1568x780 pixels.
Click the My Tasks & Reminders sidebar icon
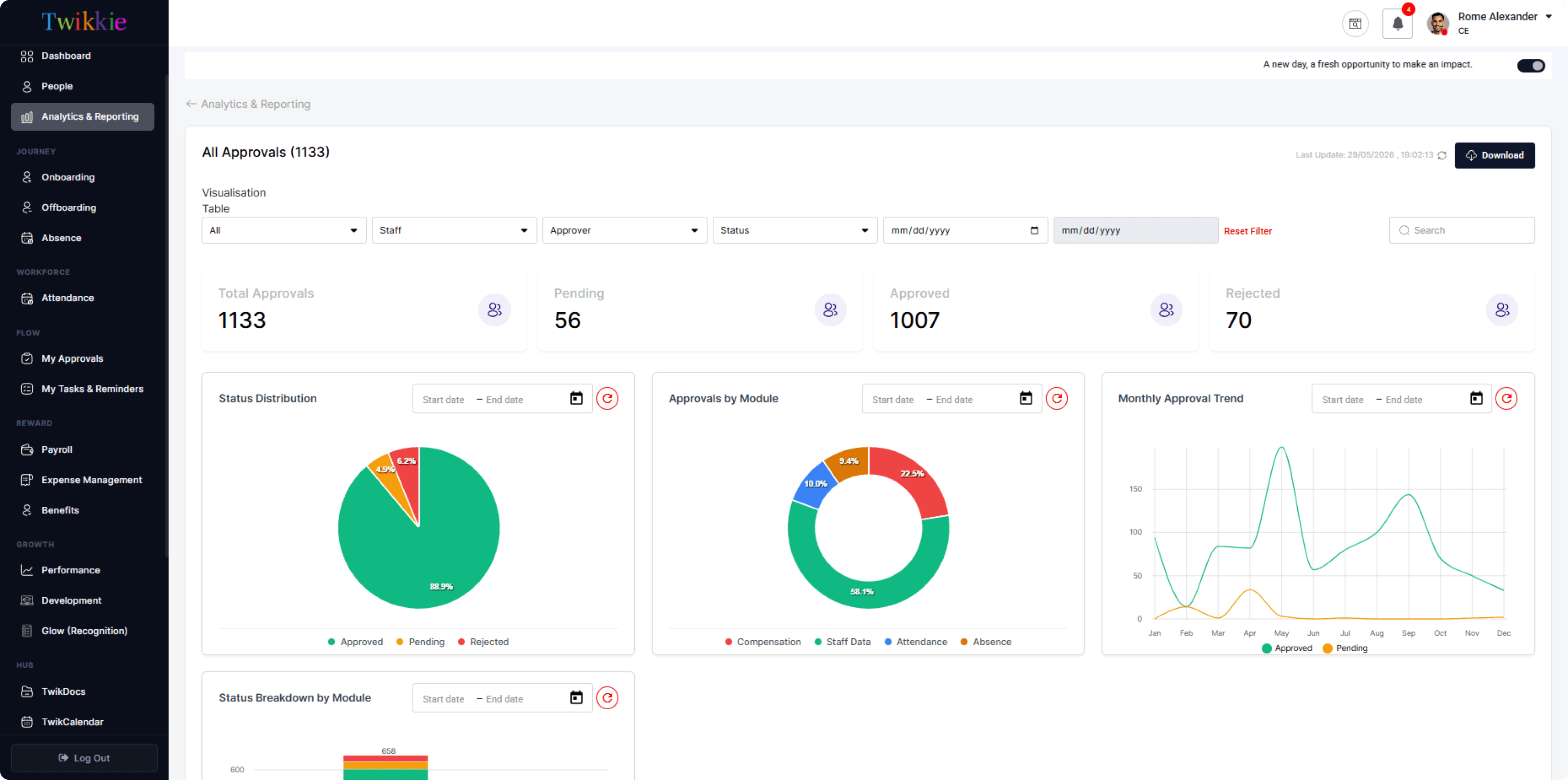tap(27, 389)
